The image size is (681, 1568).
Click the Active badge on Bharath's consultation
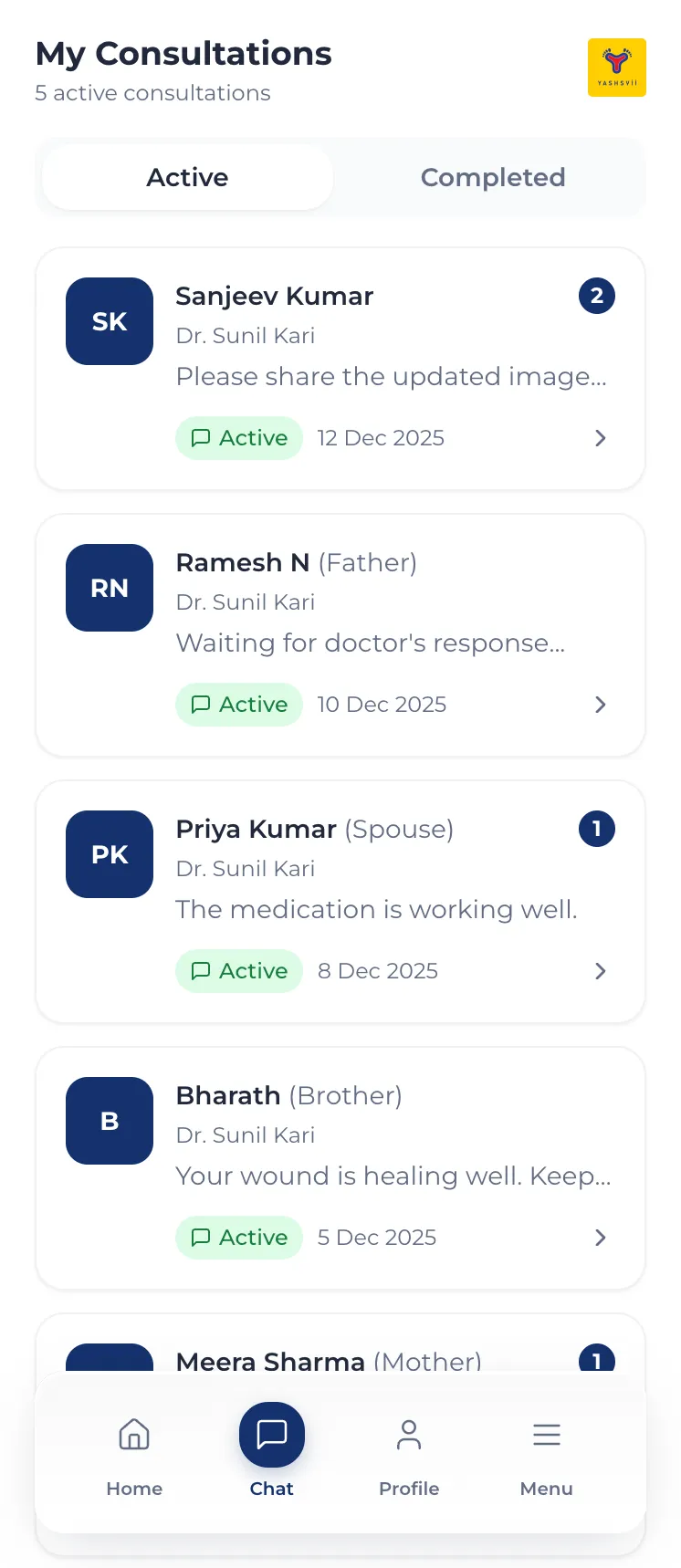click(239, 1238)
